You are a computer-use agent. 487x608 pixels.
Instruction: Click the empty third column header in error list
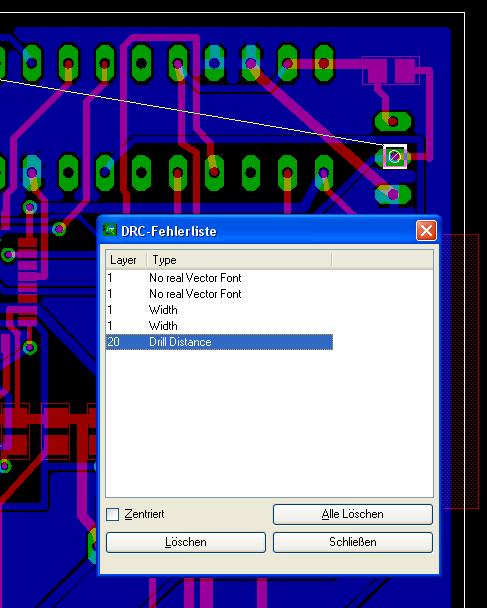point(382,260)
